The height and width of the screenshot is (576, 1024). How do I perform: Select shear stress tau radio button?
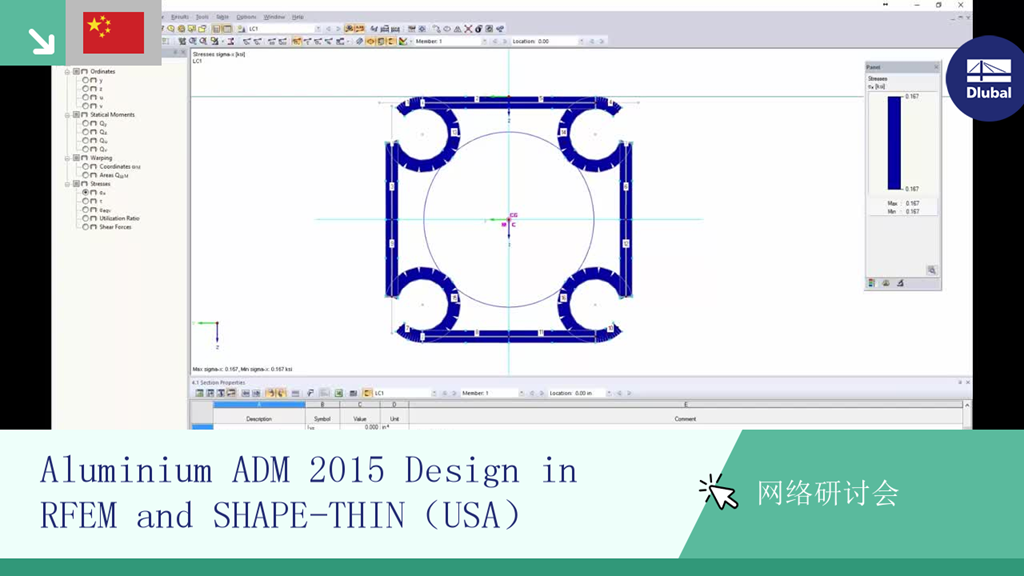pos(85,201)
